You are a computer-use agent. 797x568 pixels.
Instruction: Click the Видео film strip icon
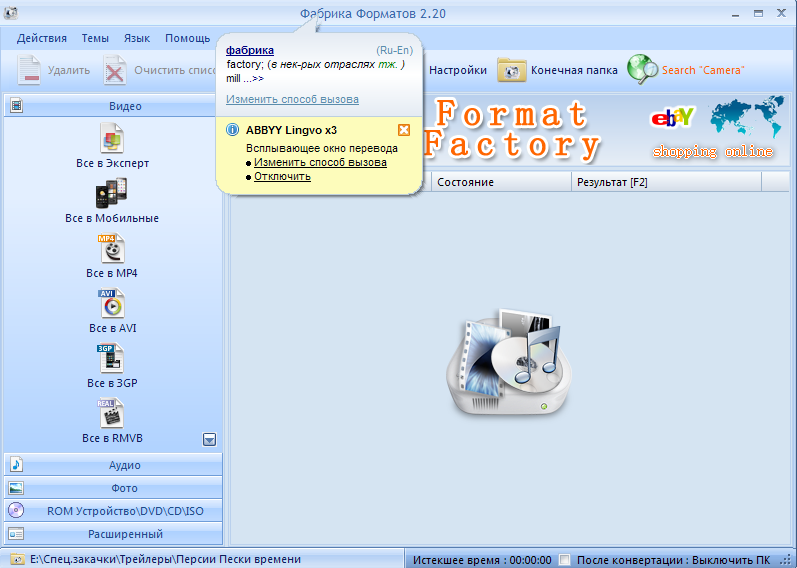[16, 106]
